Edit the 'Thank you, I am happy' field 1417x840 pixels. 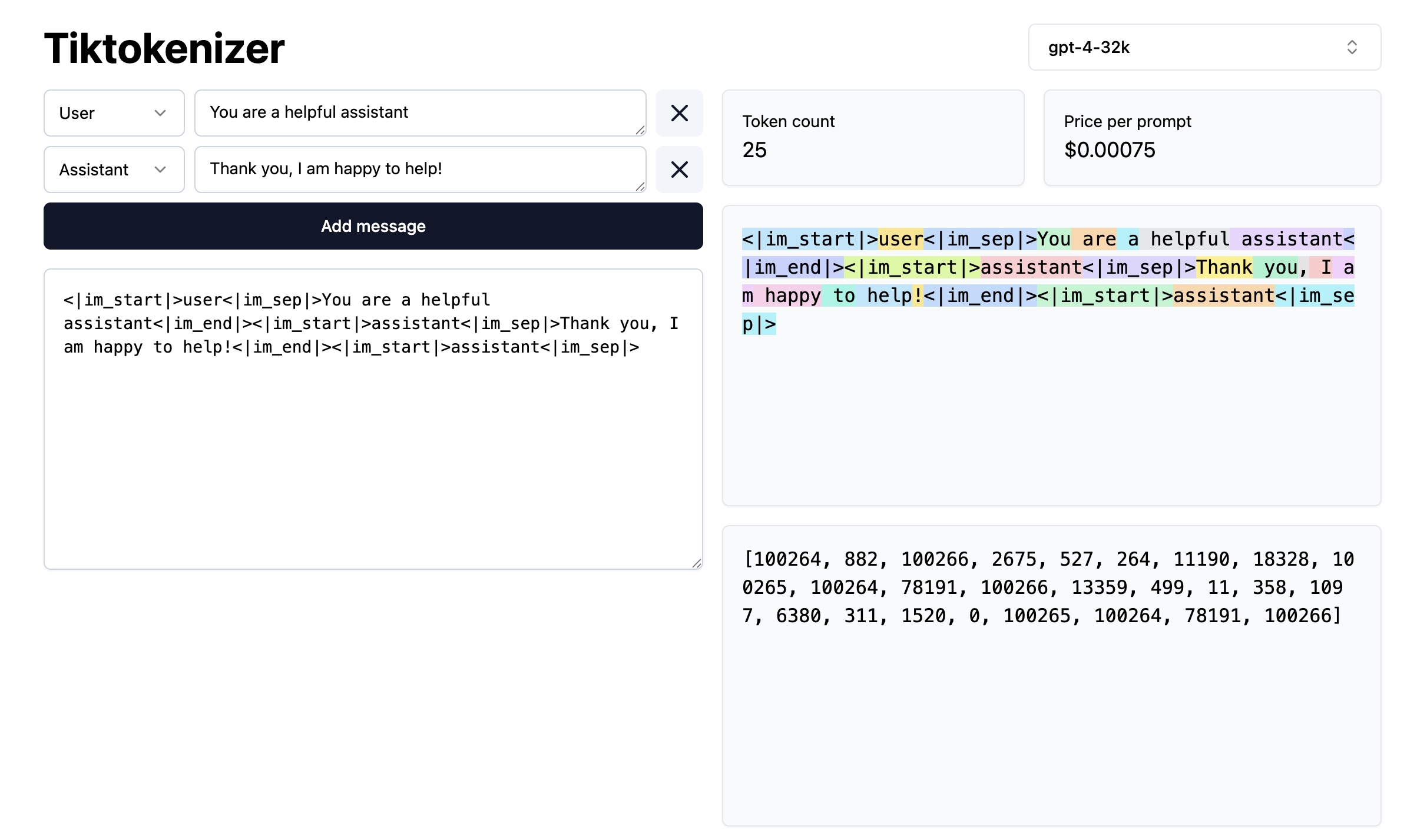coord(419,169)
